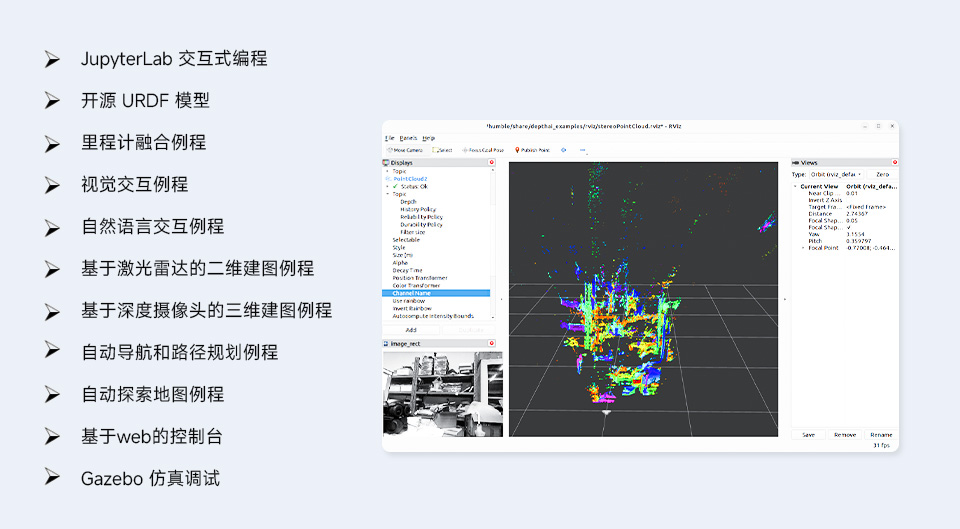Activate the Select tool in toolbar
Screen dimensions: 960x529
(442, 150)
